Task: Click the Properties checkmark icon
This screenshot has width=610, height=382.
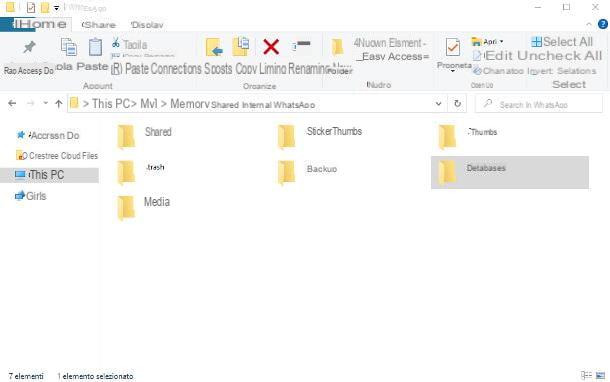Action: coord(452,48)
